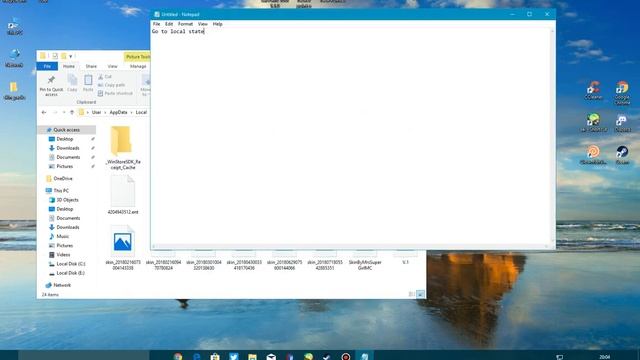
Task: Select the _WinStoreSDK_Receipt_Cache folder
Action: coord(122,148)
